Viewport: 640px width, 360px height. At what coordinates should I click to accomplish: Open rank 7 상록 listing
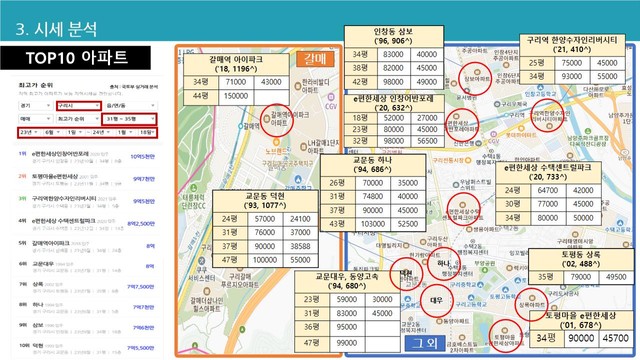(x=87, y=287)
